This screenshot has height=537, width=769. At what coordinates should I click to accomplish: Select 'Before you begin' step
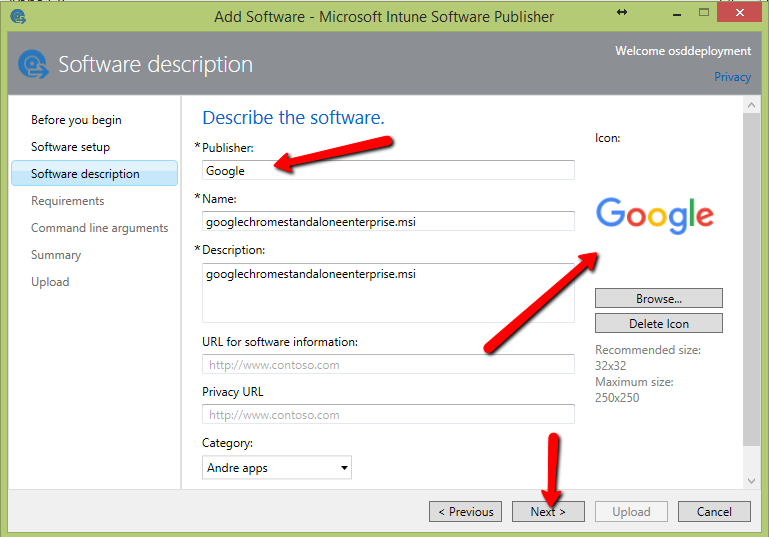pos(76,120)
